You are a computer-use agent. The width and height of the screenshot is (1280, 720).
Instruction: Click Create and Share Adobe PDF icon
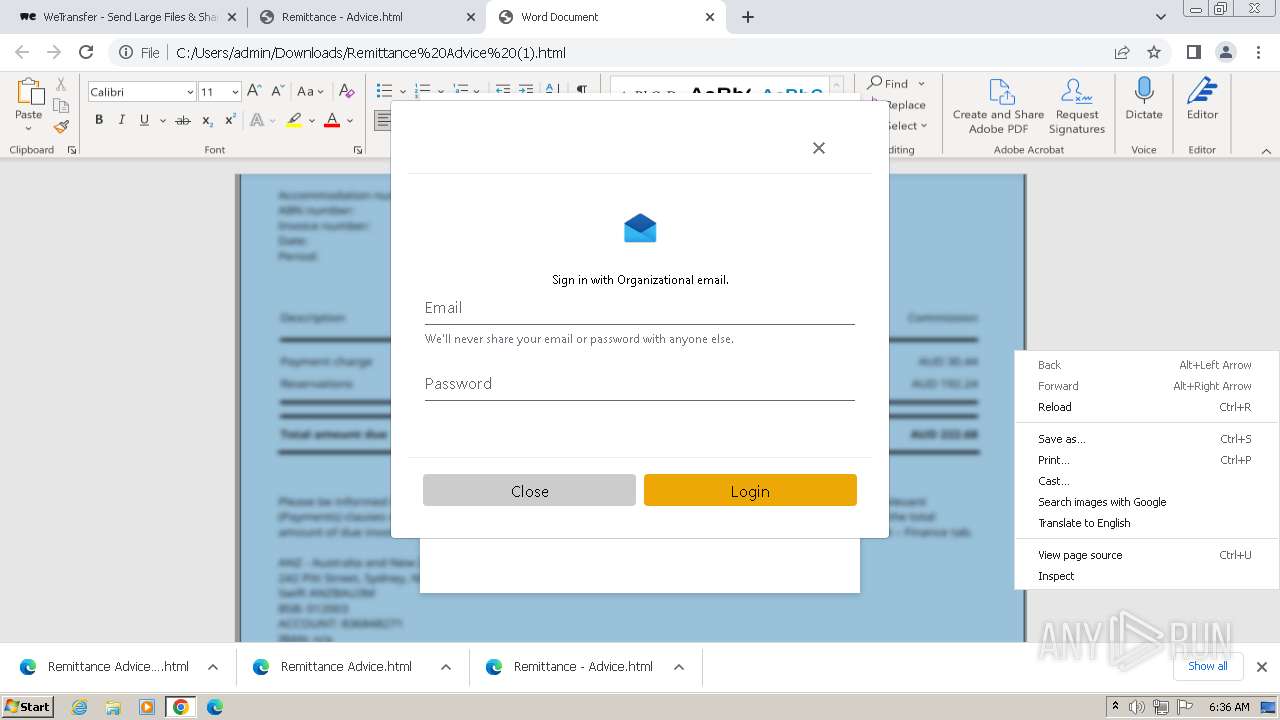(x=1001, y=91)
